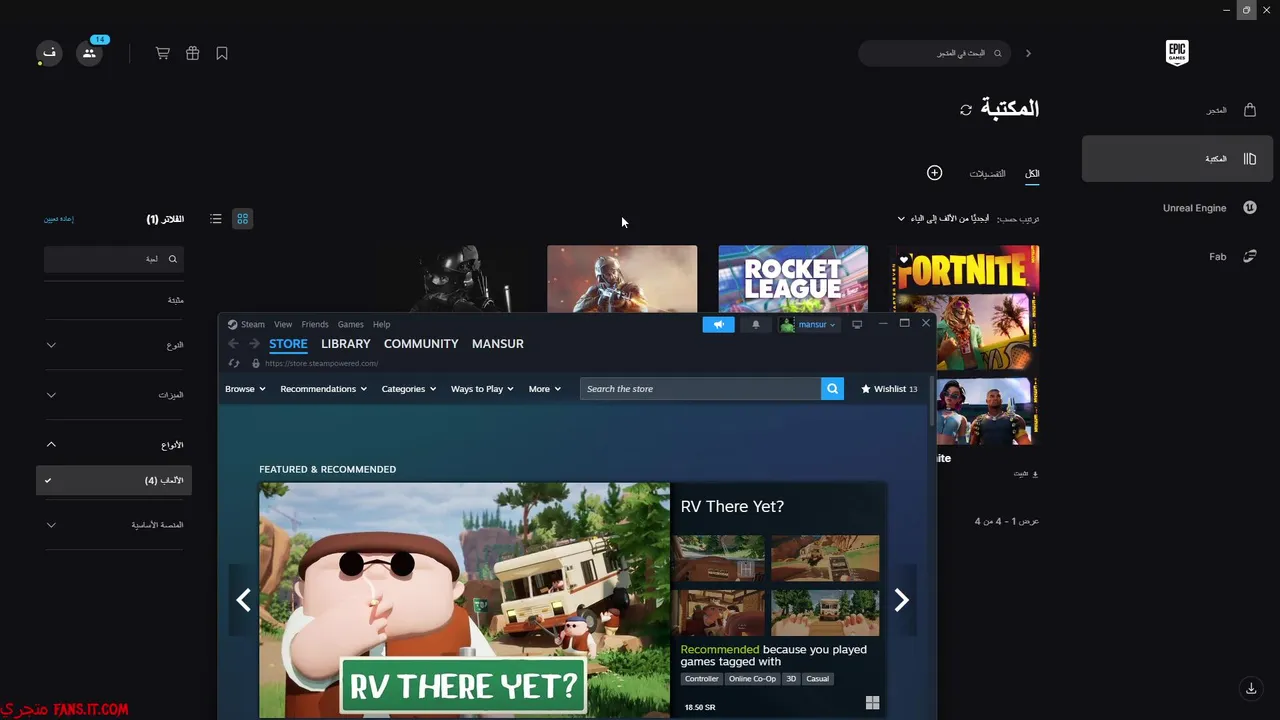This screenshot has width=1280, height=720.
Task: Expand the النوع filter section
Action: [x=114, y=345]
